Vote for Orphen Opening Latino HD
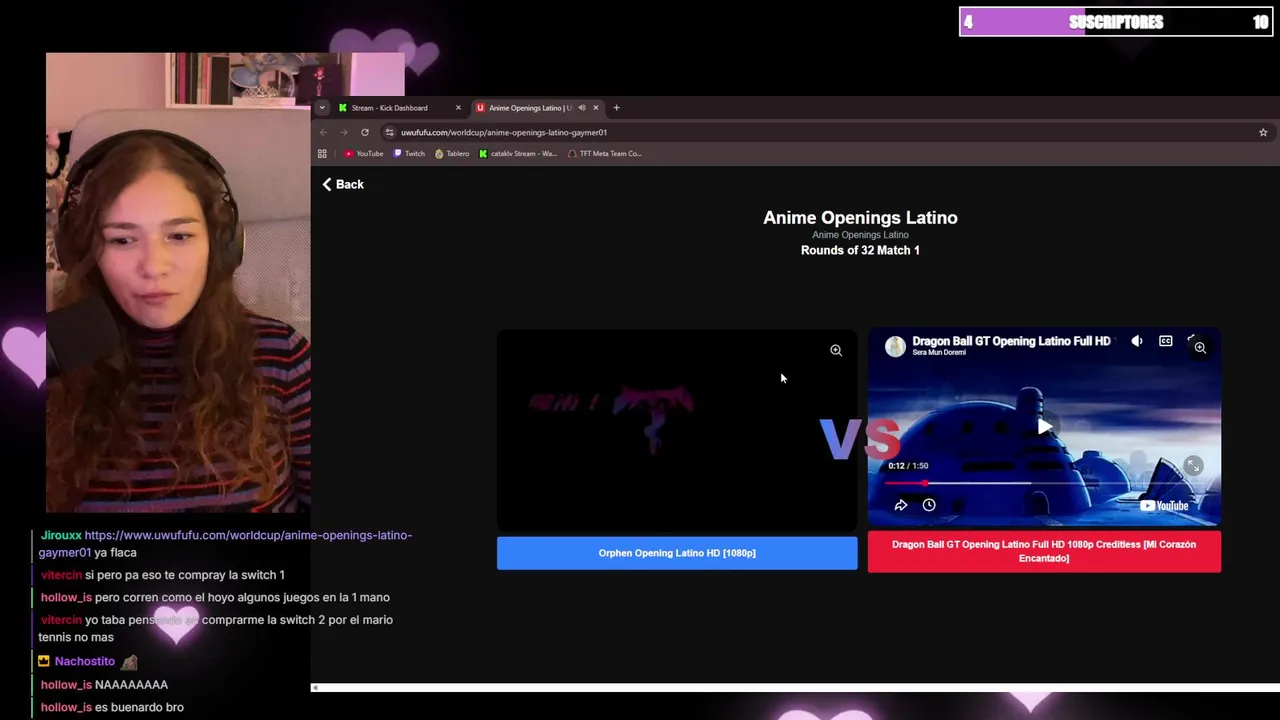Screen dimensions: 1280x720 pyautogui.click(x=677, y=553)
